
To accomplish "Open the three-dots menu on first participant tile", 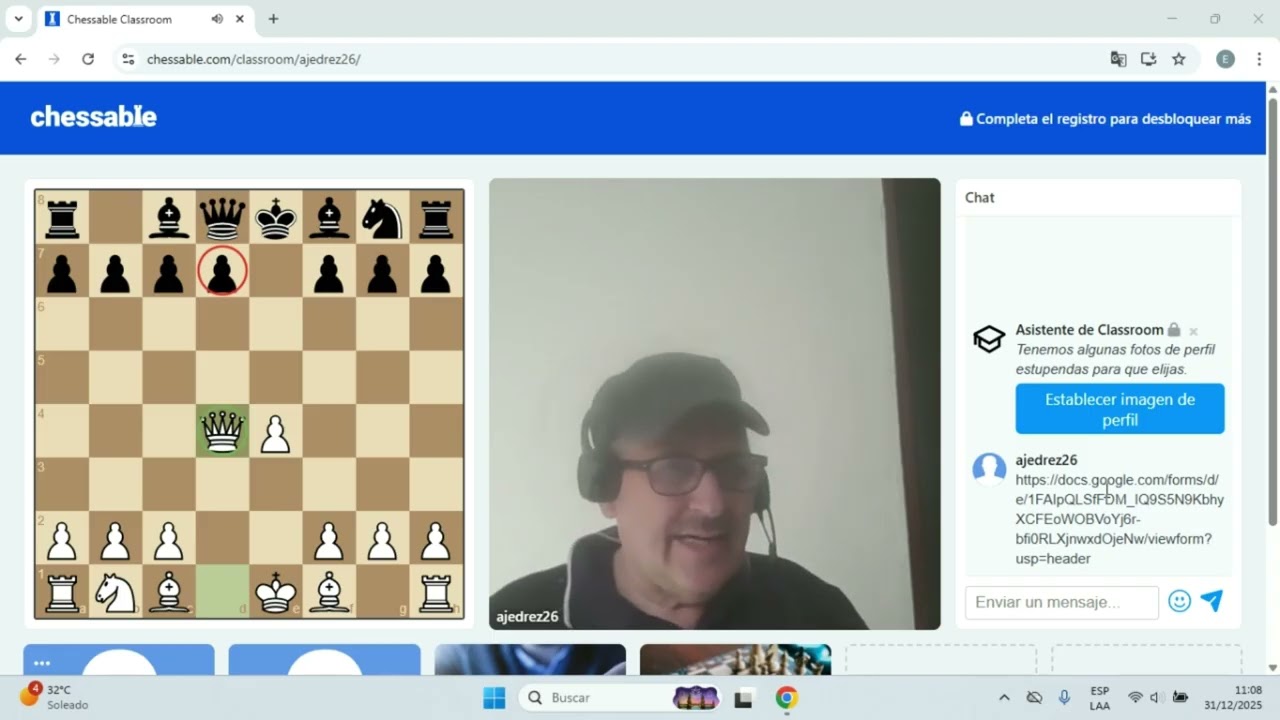I will (41, 663).
